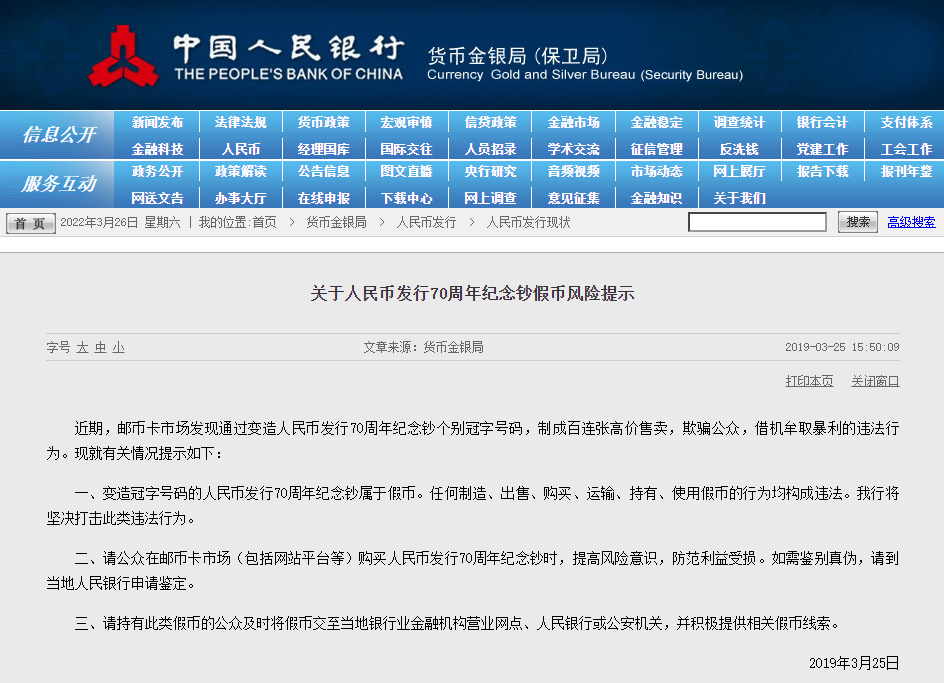Open the 宏观审慎 section
The width and height of the screenshot is (944, 683).
coord(406,122)
